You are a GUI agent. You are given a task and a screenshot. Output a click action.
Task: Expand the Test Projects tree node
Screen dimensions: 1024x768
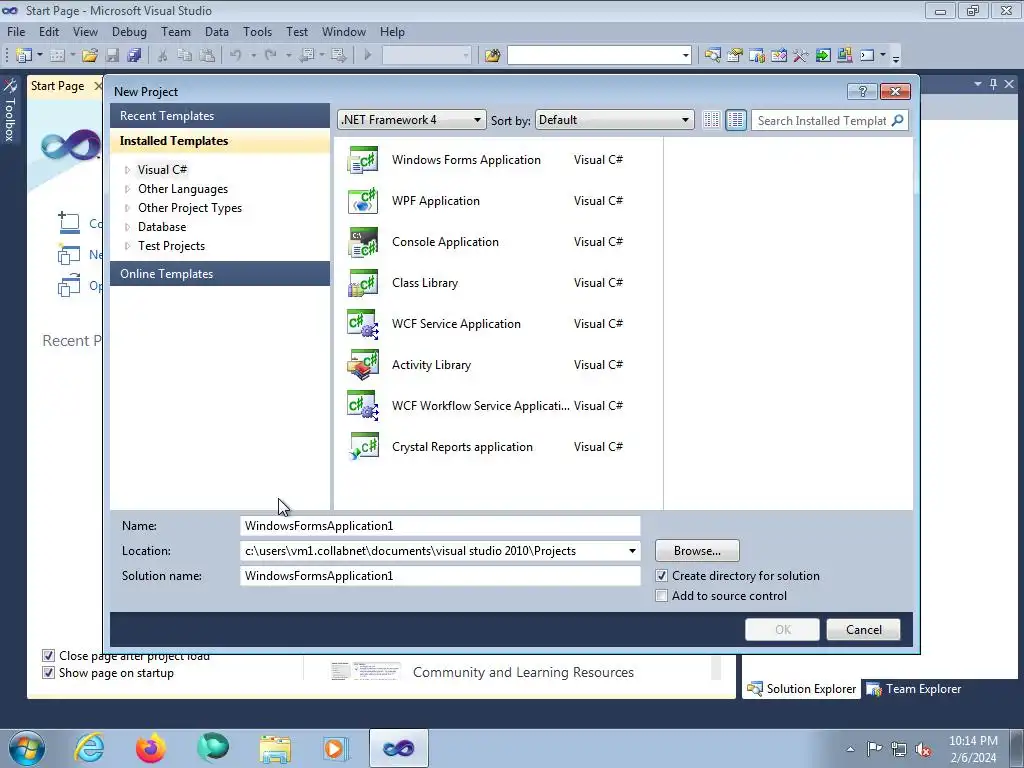(x=127, y=246)
